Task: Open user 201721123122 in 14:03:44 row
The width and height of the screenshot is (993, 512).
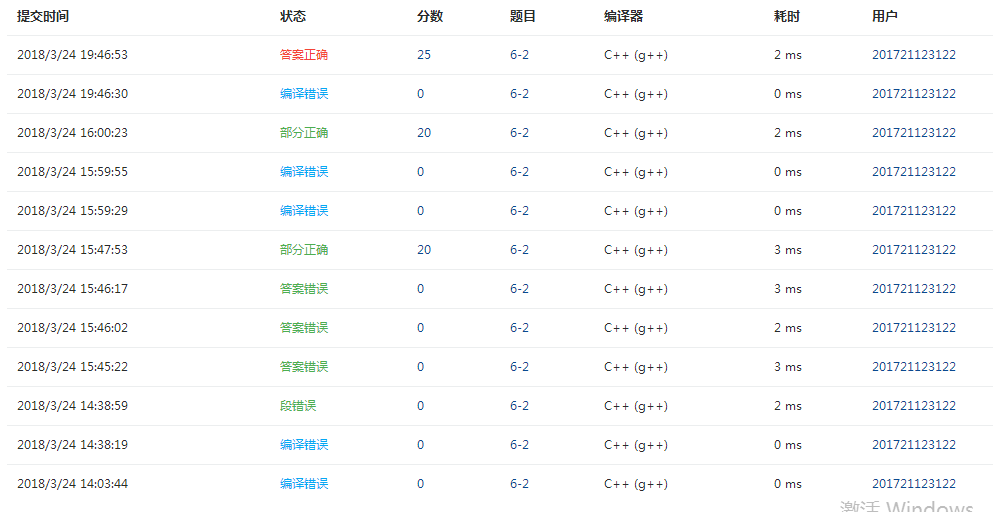Action: (x=914, y=483)
